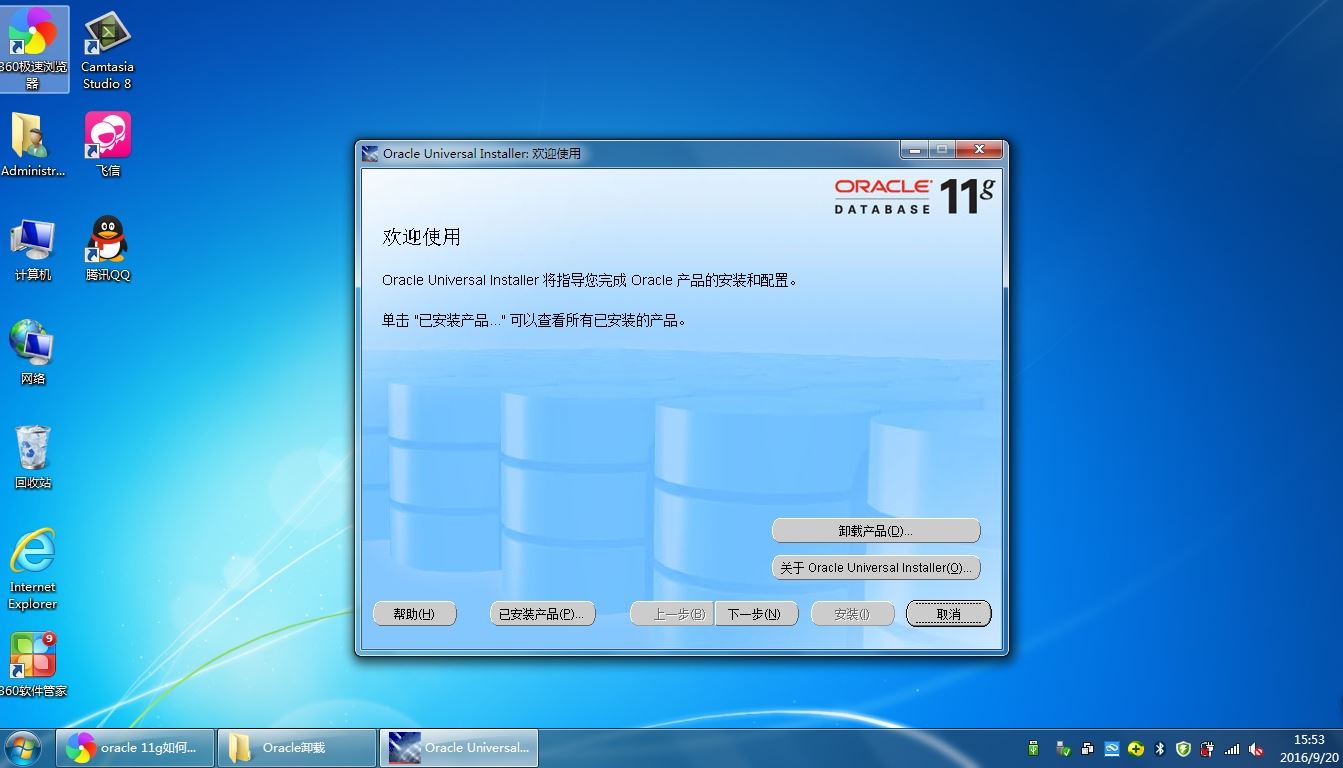Click the Bluetooth tray icon

tap(1160, 749)
